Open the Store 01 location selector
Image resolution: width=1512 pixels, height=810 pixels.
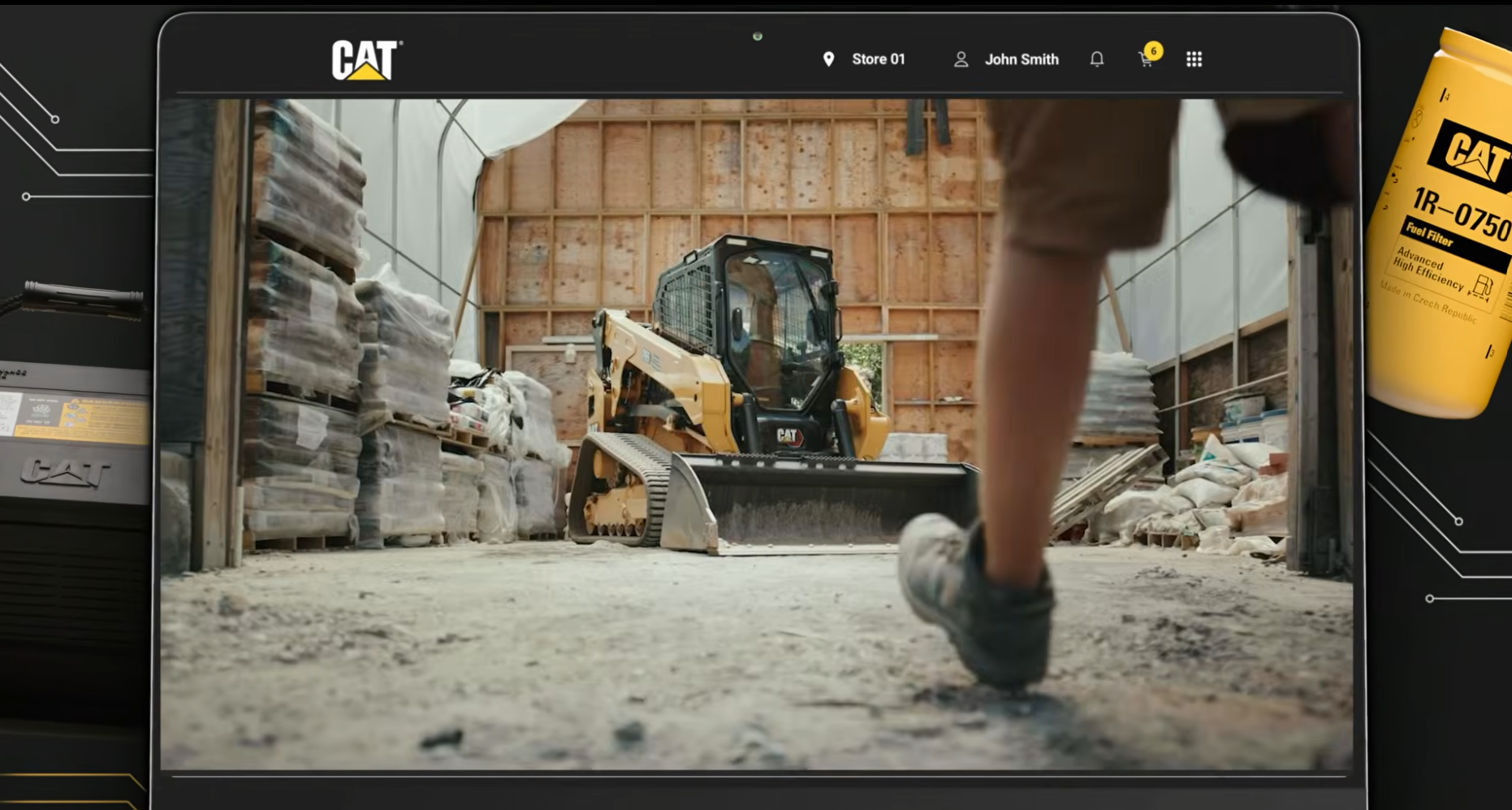point(878,59)
